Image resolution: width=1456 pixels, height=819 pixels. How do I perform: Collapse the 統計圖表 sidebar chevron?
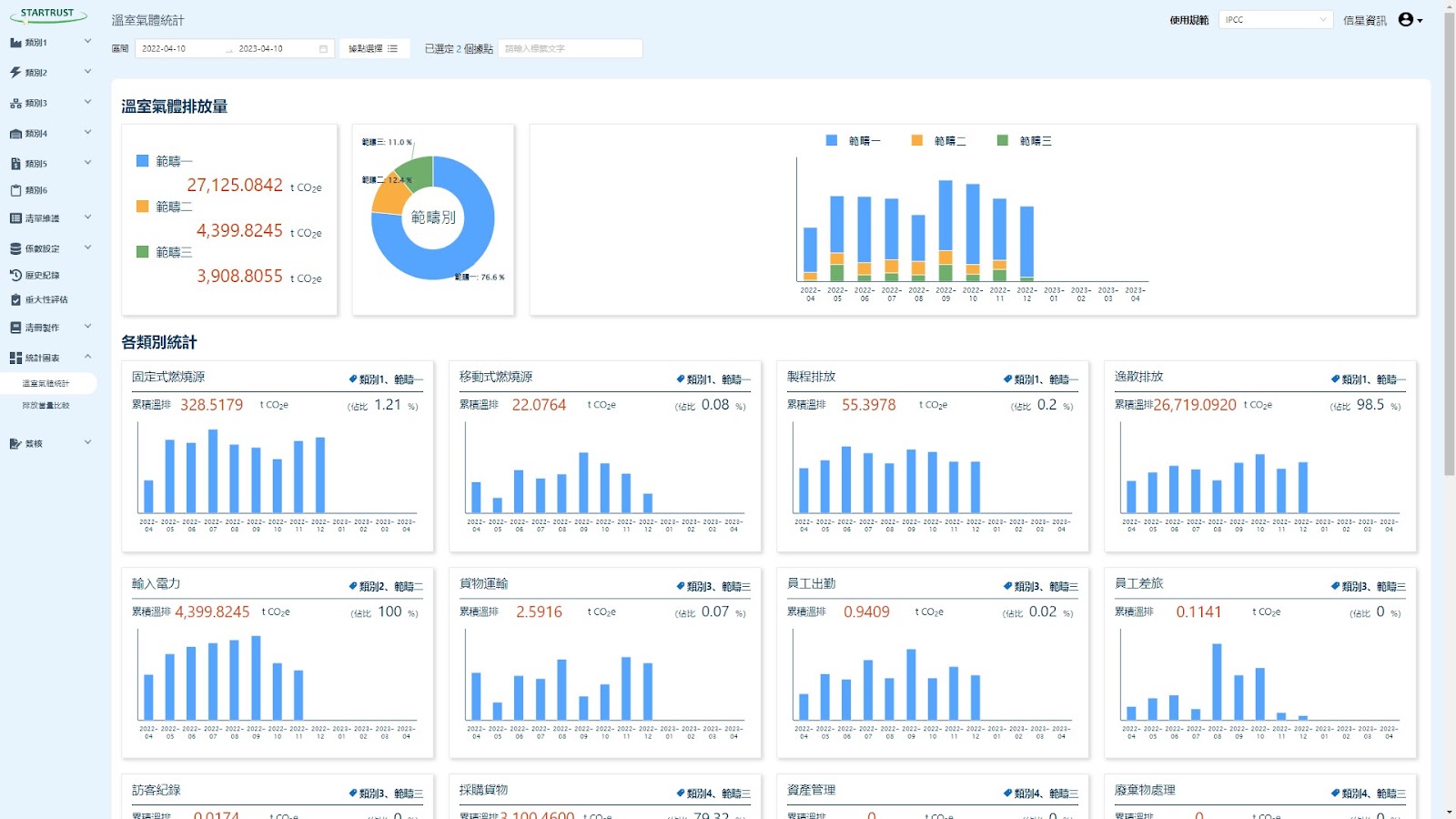coord(87,357)
